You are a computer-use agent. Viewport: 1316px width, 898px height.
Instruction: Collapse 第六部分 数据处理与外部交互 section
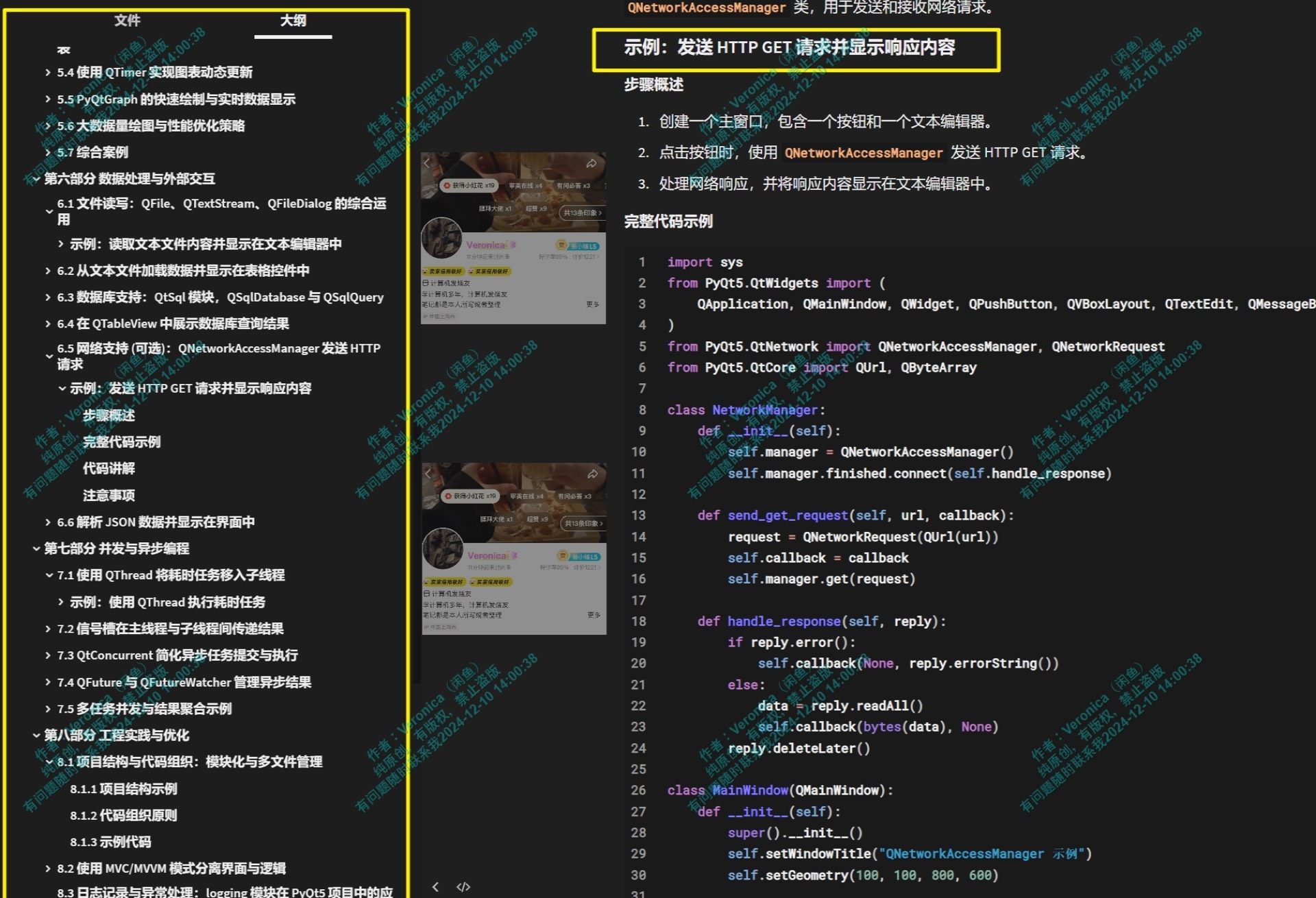[35, 179]
